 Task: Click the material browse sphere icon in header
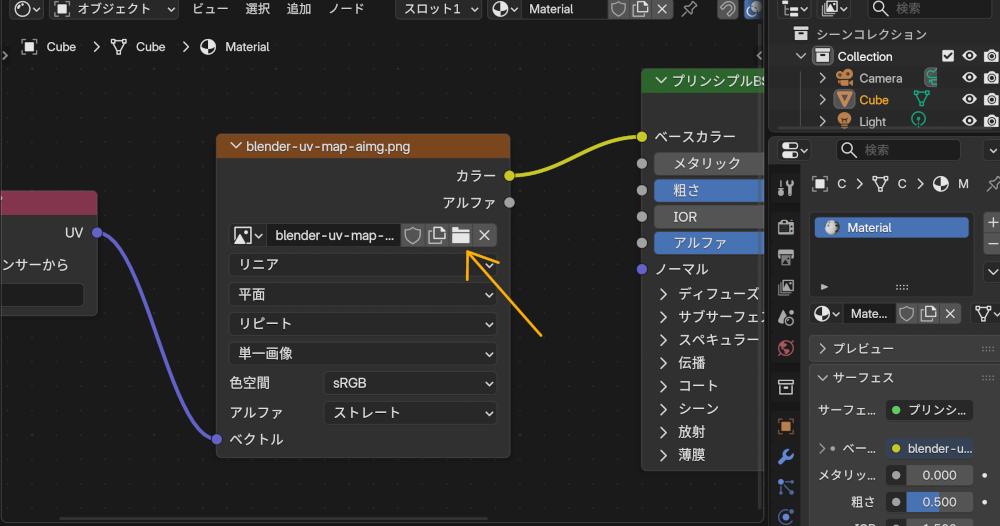pos(504,9)
